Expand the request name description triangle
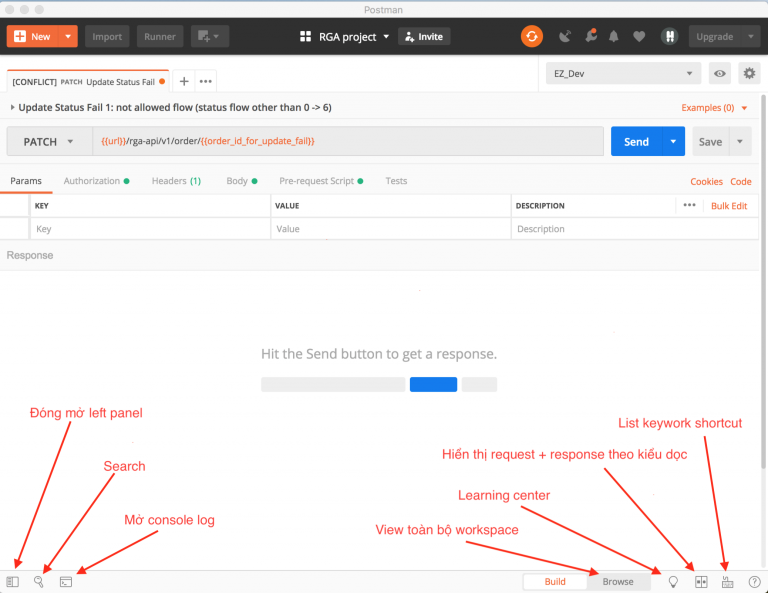This screenshot has width=768, height=593. 12,107
